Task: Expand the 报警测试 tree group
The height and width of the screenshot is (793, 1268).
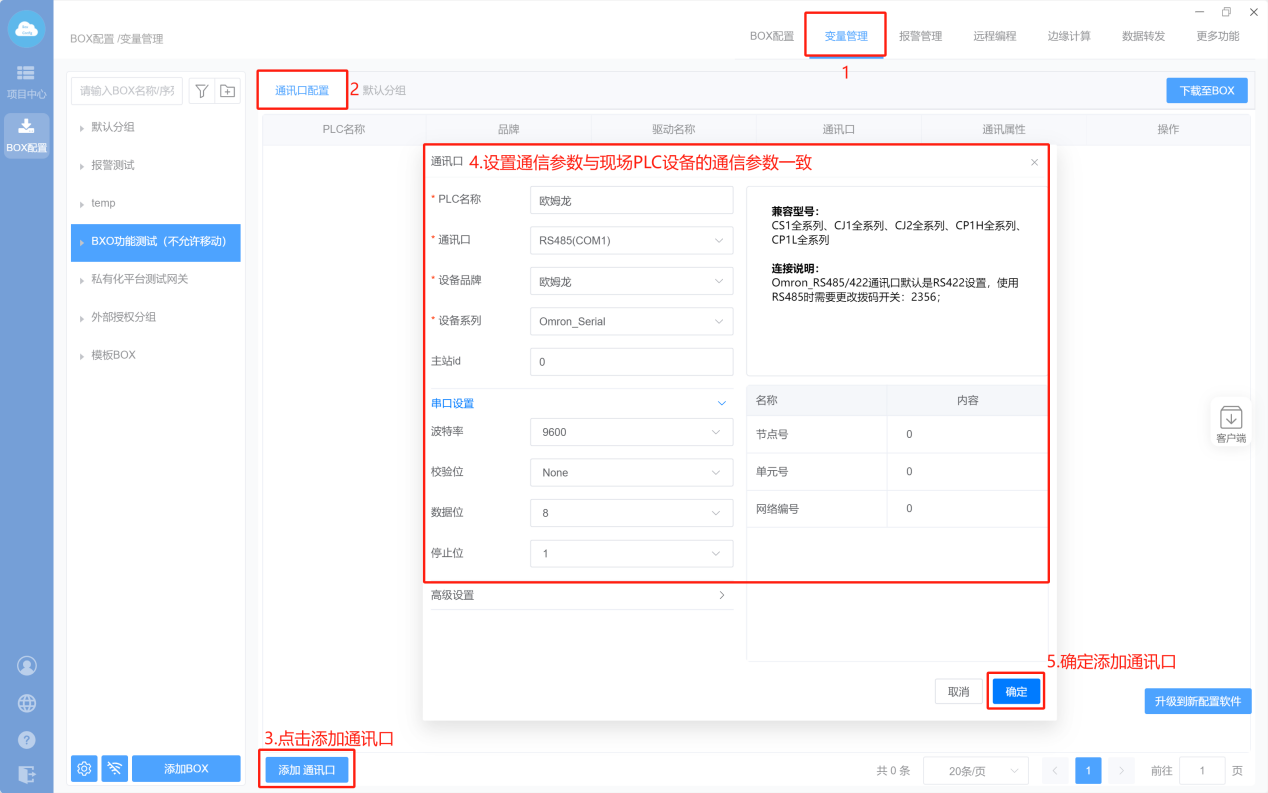Action: pos(82,165)
